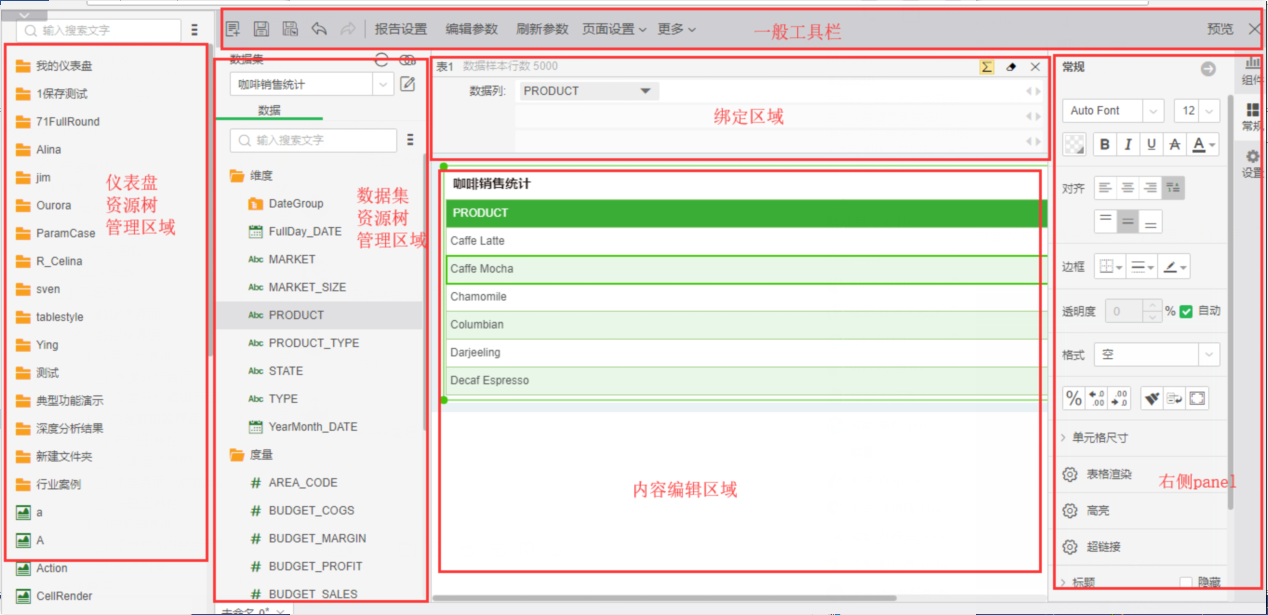Edit the 咖啡销售统计 dataset with pencil icon
The width and height of the screenshot is (1268, 615).
tap(407, 84)
